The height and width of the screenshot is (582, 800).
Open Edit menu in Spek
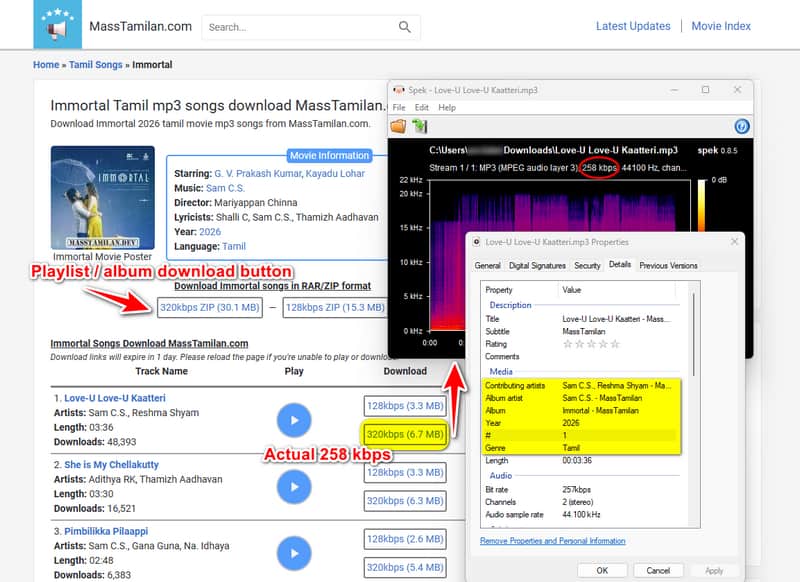click(x=421, y=108)
